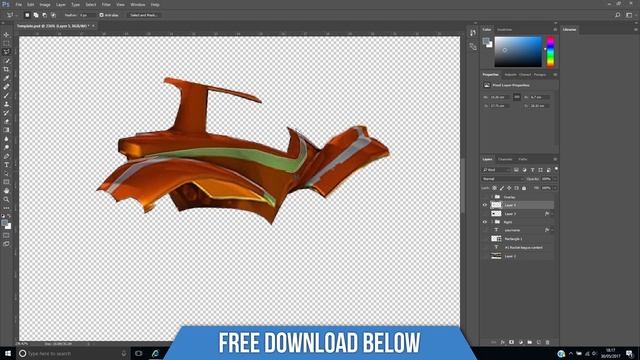
Task: Select the Zoom tool
Action: pos(7,200)
